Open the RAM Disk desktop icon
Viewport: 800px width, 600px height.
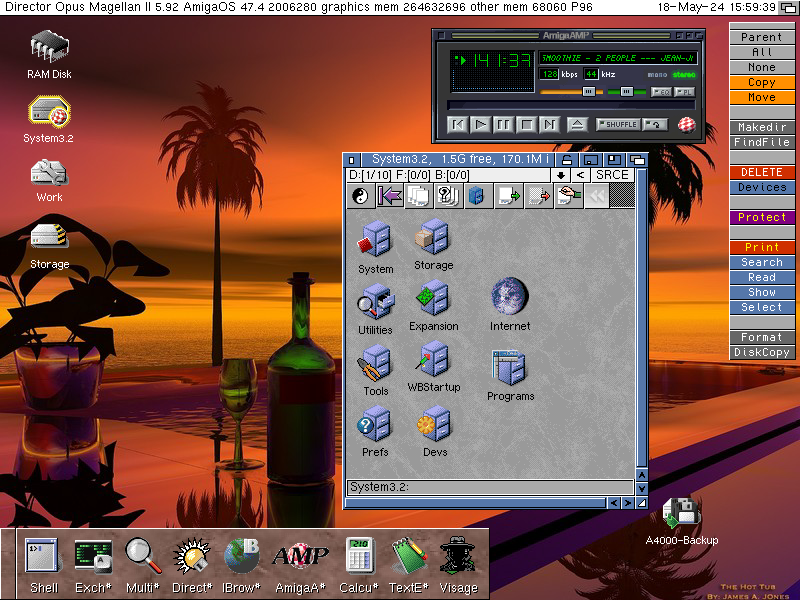[49, 47]
